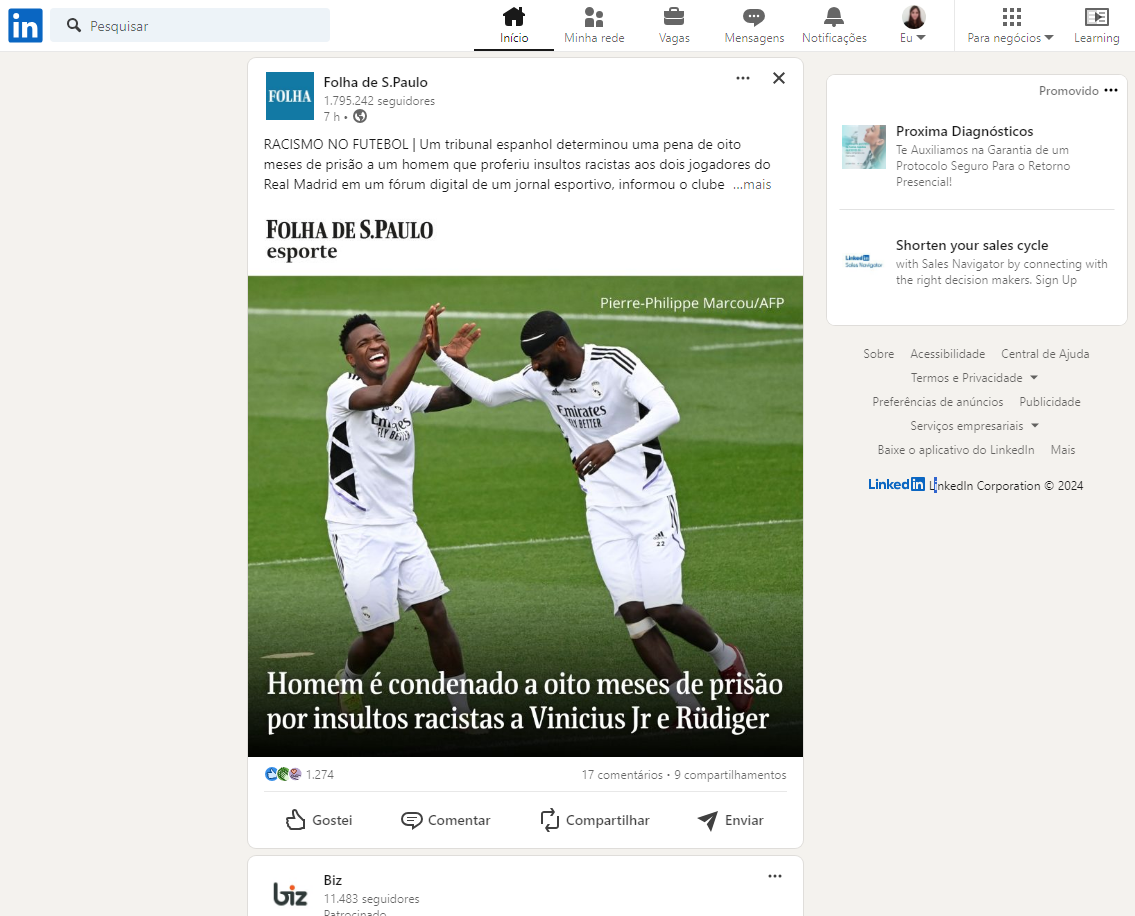1135x916 pixels.
Task: Dismiss the Folha de S.Paulo post
Action: click(779, 78)
